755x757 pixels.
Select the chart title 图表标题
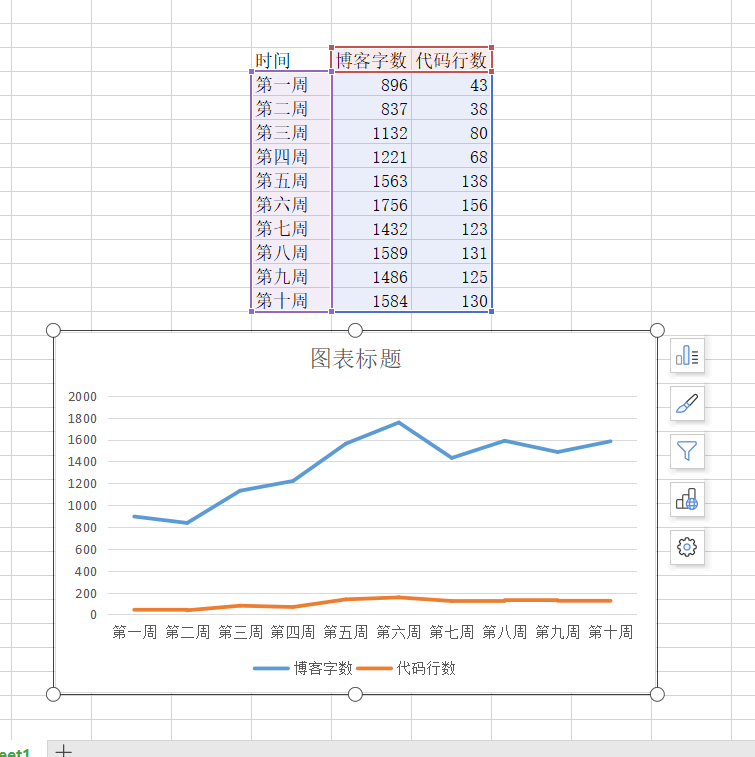point(356,359)
